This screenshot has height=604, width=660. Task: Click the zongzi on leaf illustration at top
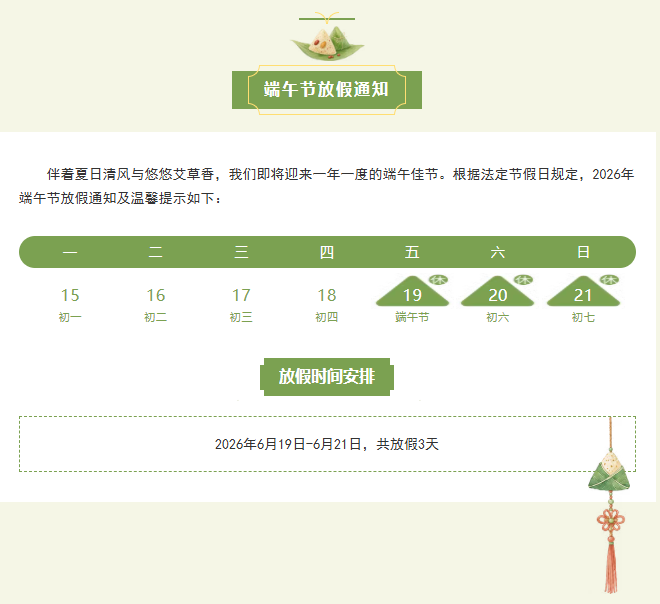click(327, 43)
